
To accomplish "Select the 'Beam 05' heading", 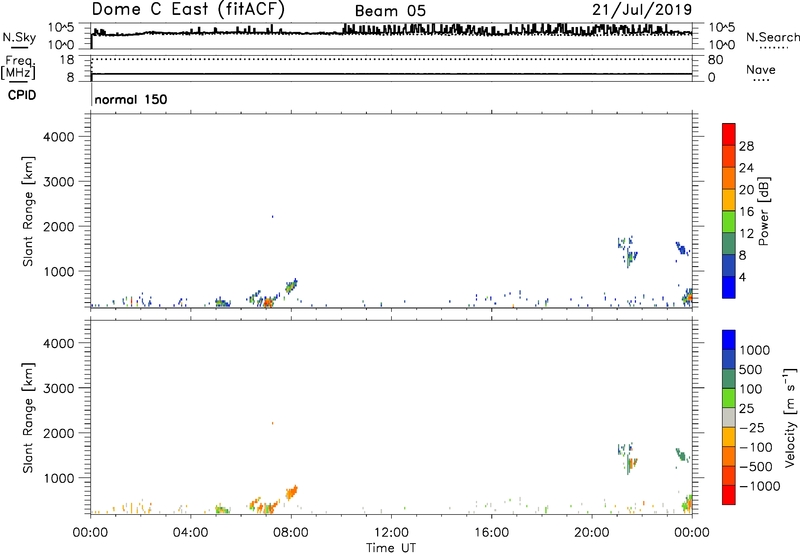I will click(x=390, y=11).
